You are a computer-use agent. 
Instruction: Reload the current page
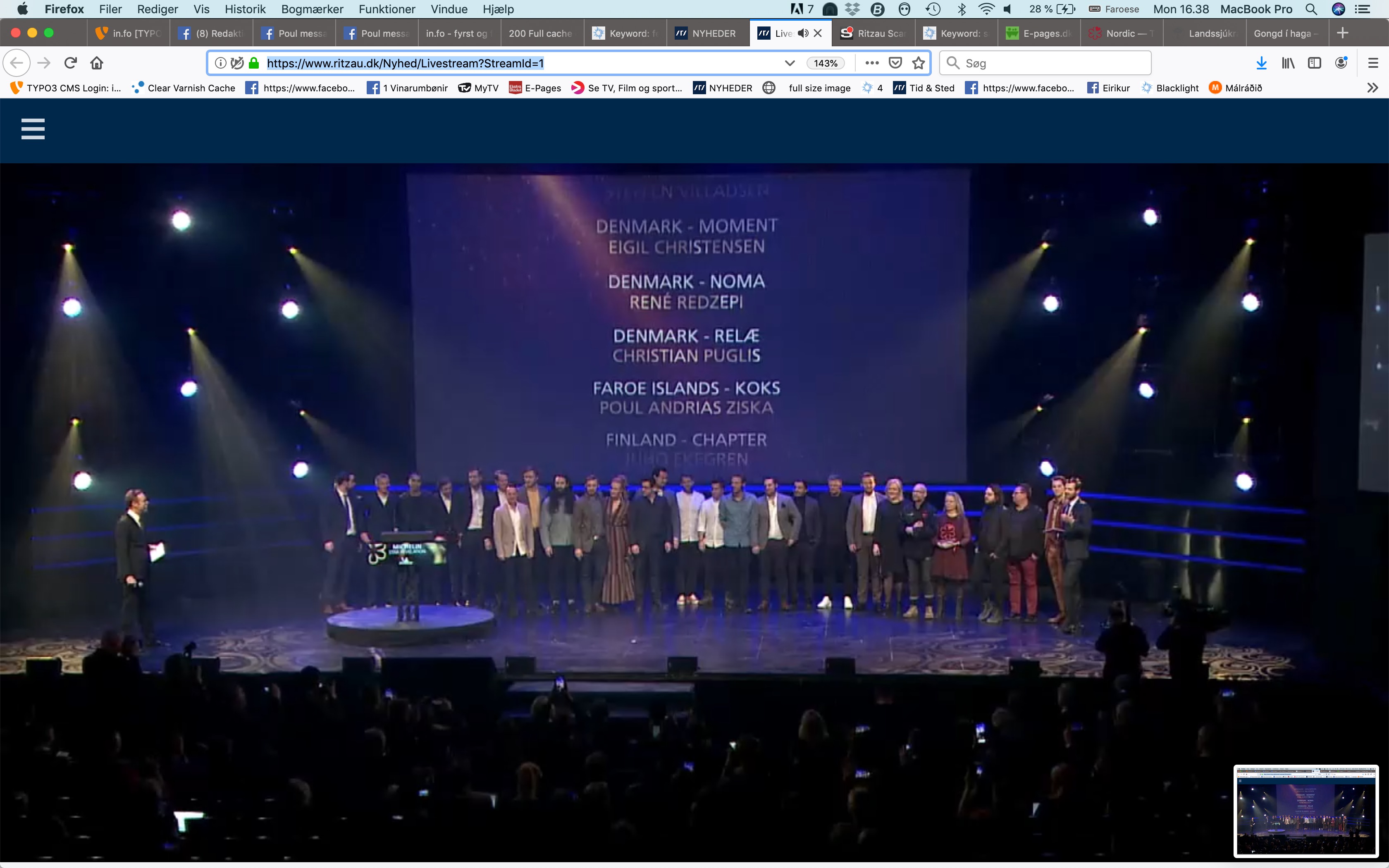pyautogui.click(x=71, y=63)
